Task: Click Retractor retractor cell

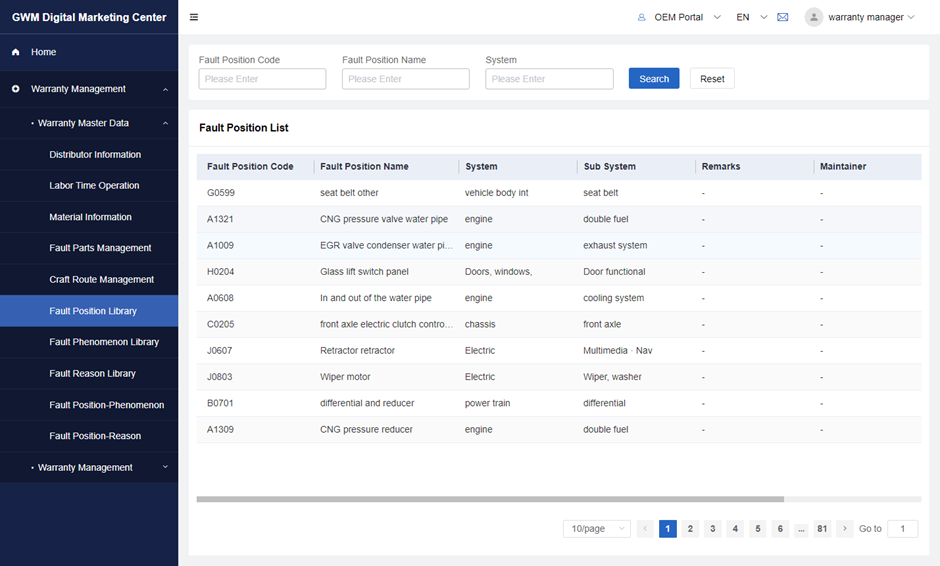Action: [x=357, y=351]
